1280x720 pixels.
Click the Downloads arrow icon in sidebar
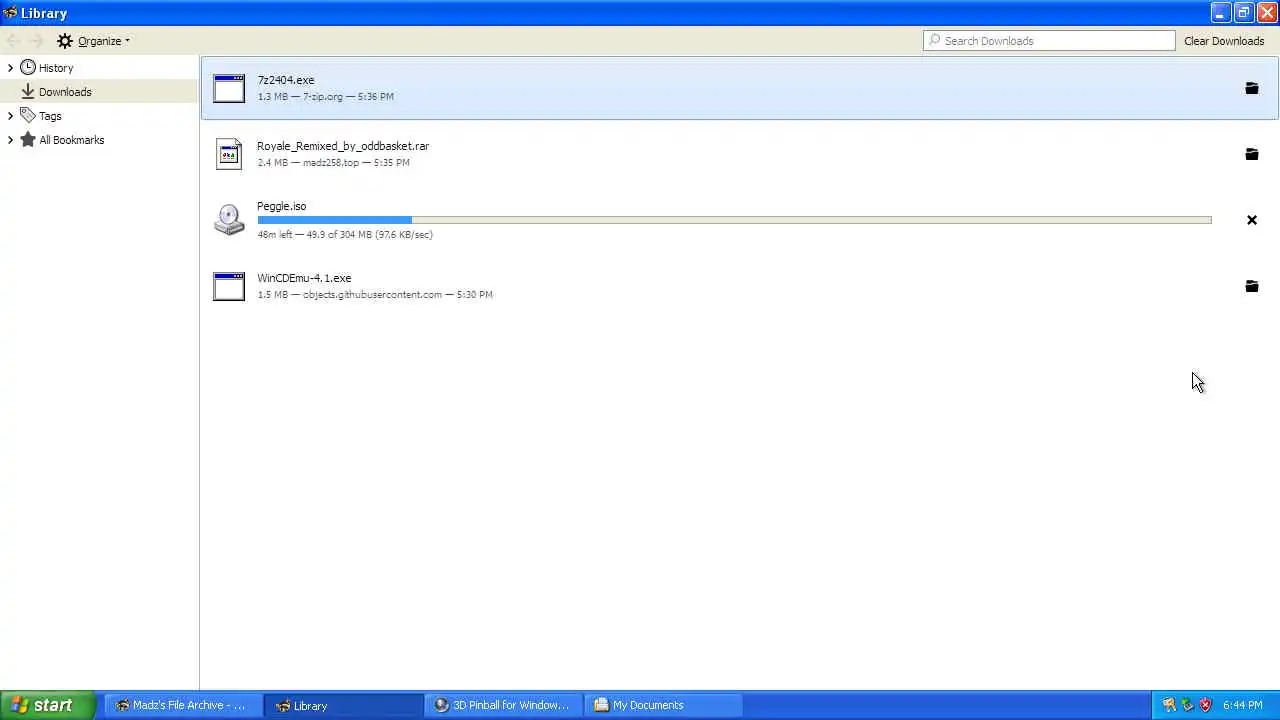pyautogui.click(x=28, y=92)
